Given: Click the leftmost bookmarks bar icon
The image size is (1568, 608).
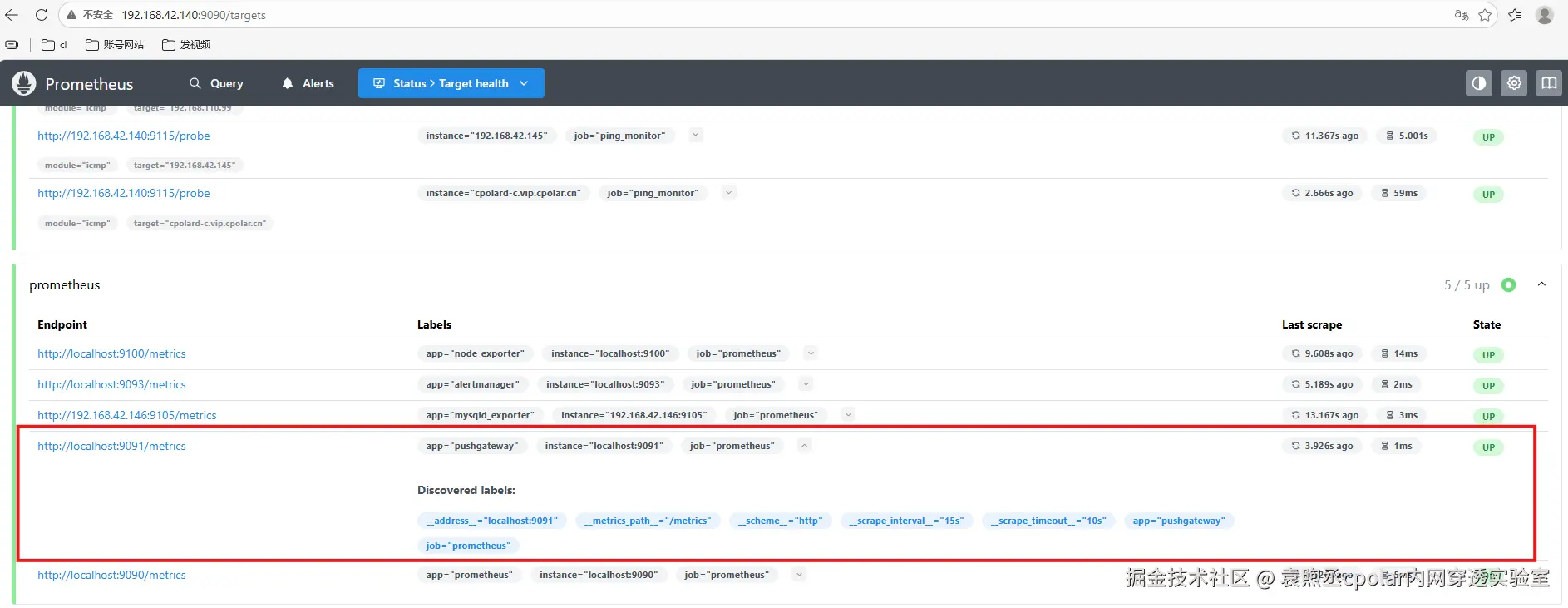Looking at the screenshot, I should click(x=12, y=45).
